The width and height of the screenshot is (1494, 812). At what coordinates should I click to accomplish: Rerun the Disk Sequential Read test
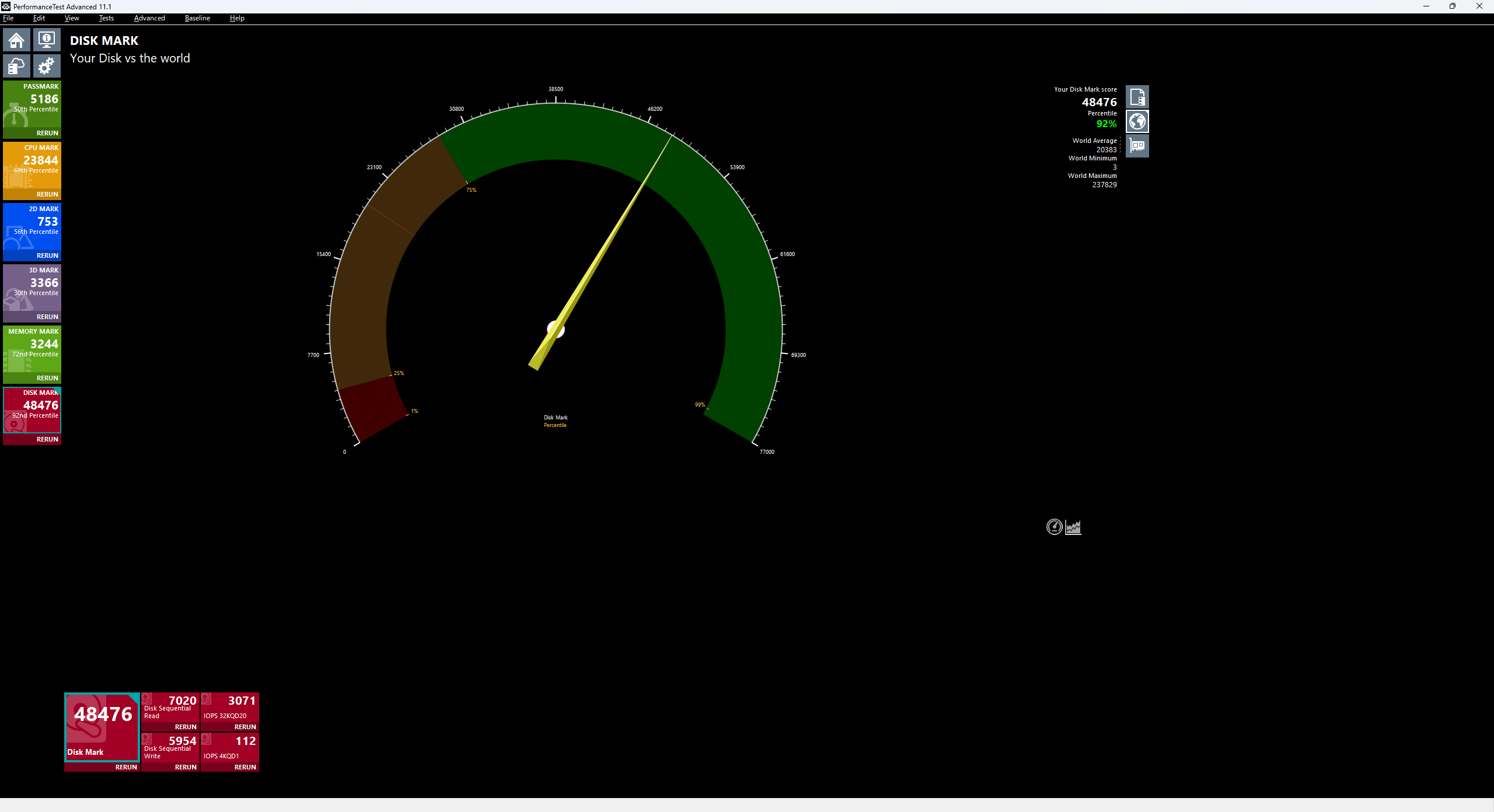tap(186, 727)
